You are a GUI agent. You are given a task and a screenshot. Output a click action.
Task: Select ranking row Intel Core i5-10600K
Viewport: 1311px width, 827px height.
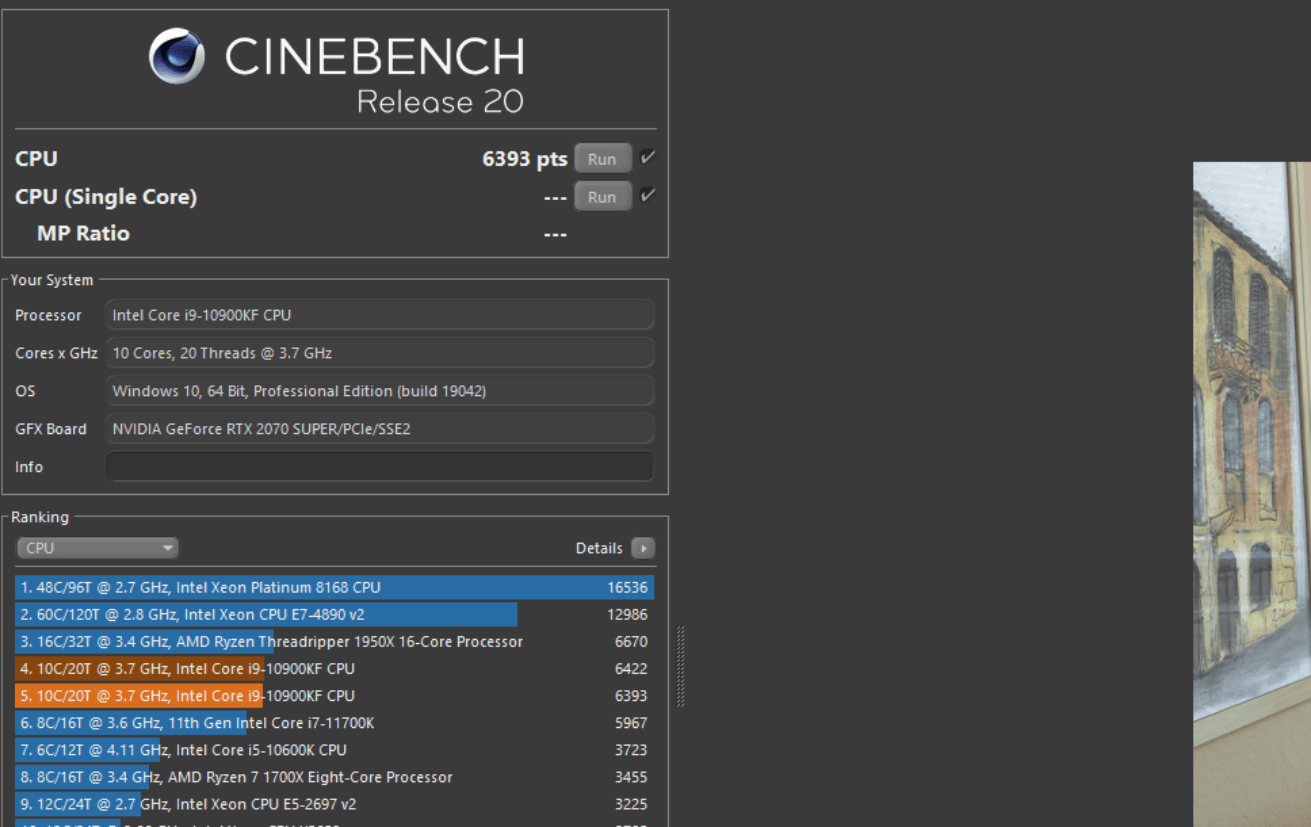[335, 749]
